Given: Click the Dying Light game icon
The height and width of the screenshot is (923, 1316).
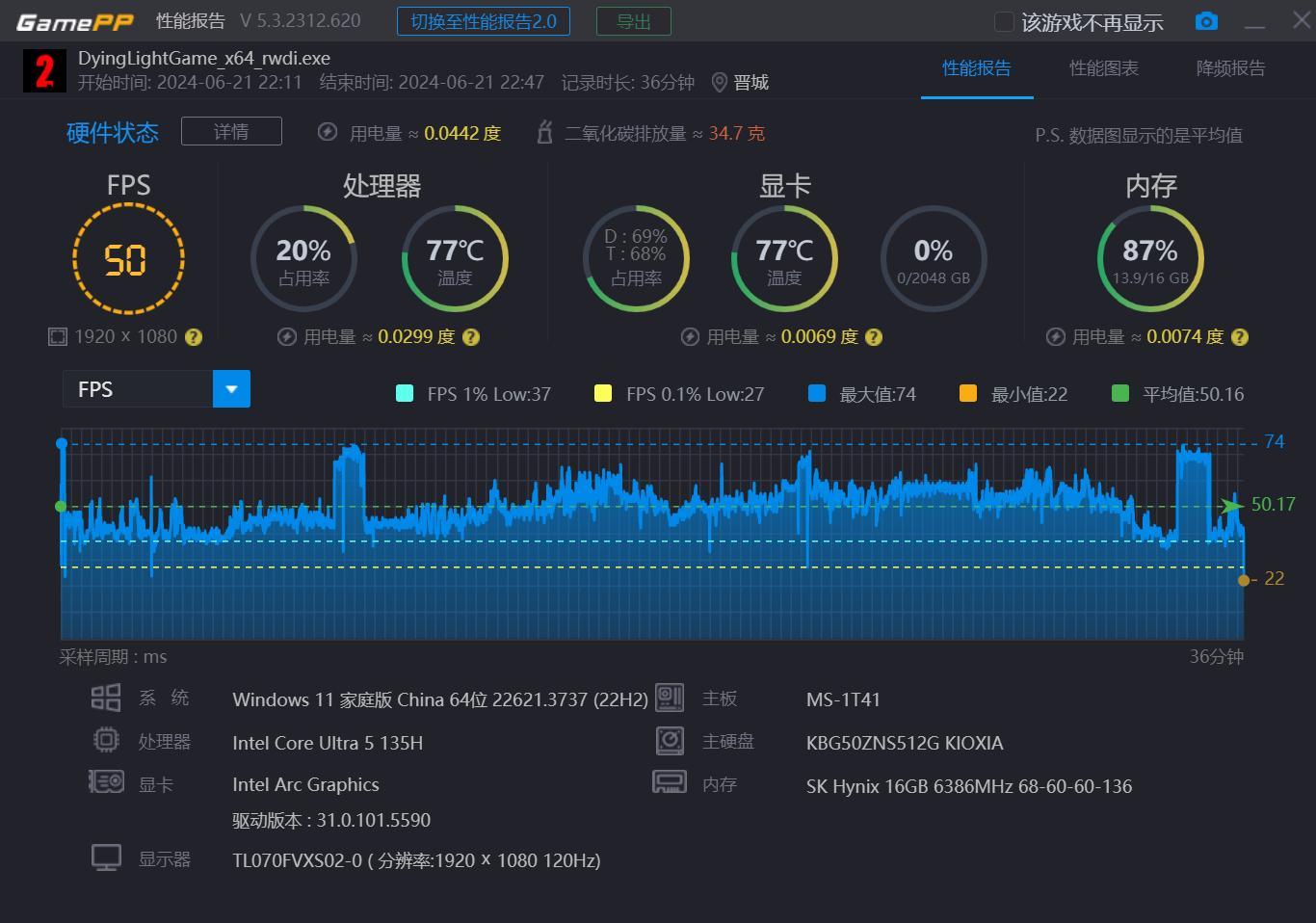Looking at the screenshot, I should (44, 71).
